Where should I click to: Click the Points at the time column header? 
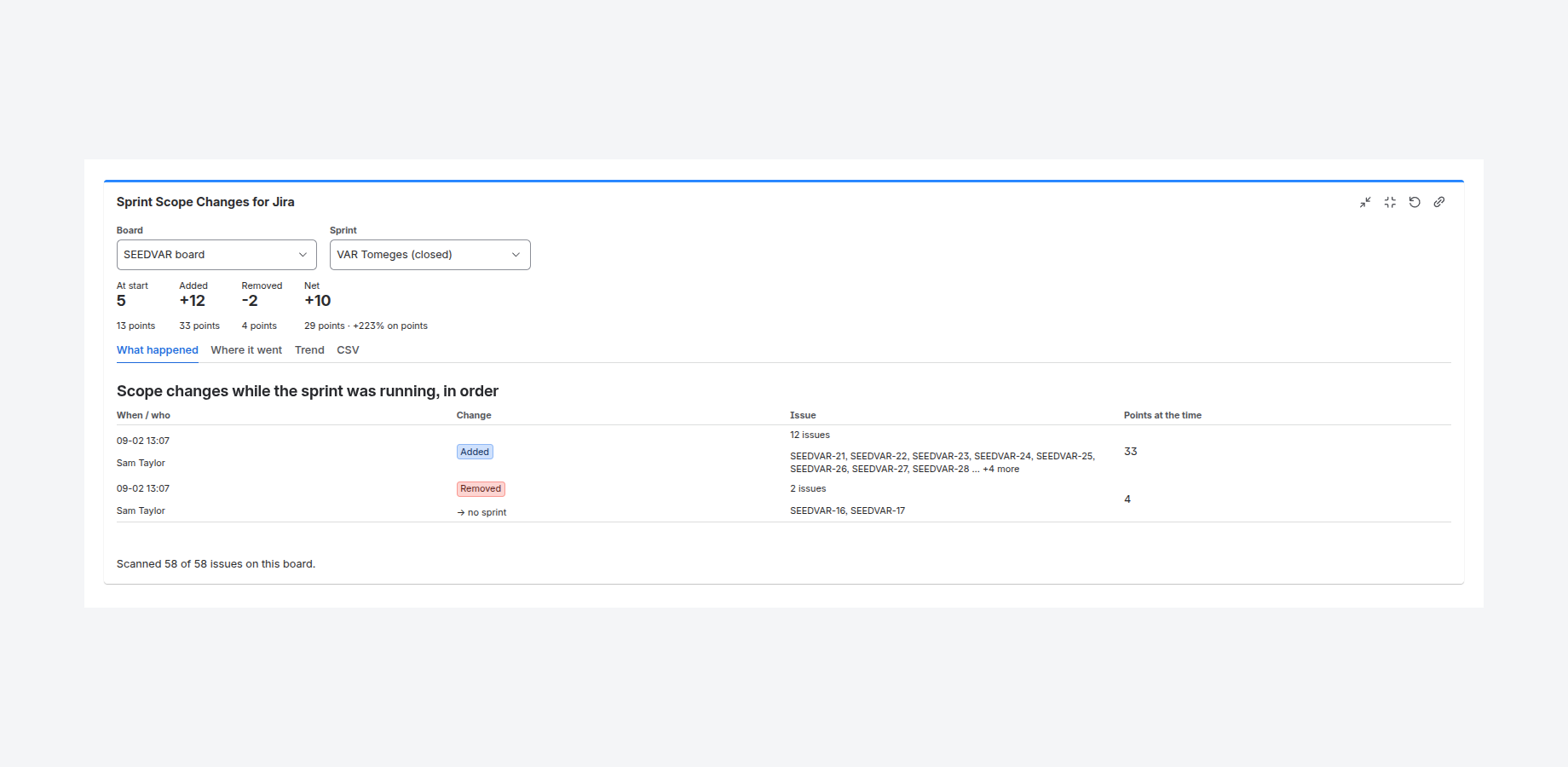[1162, 415]
